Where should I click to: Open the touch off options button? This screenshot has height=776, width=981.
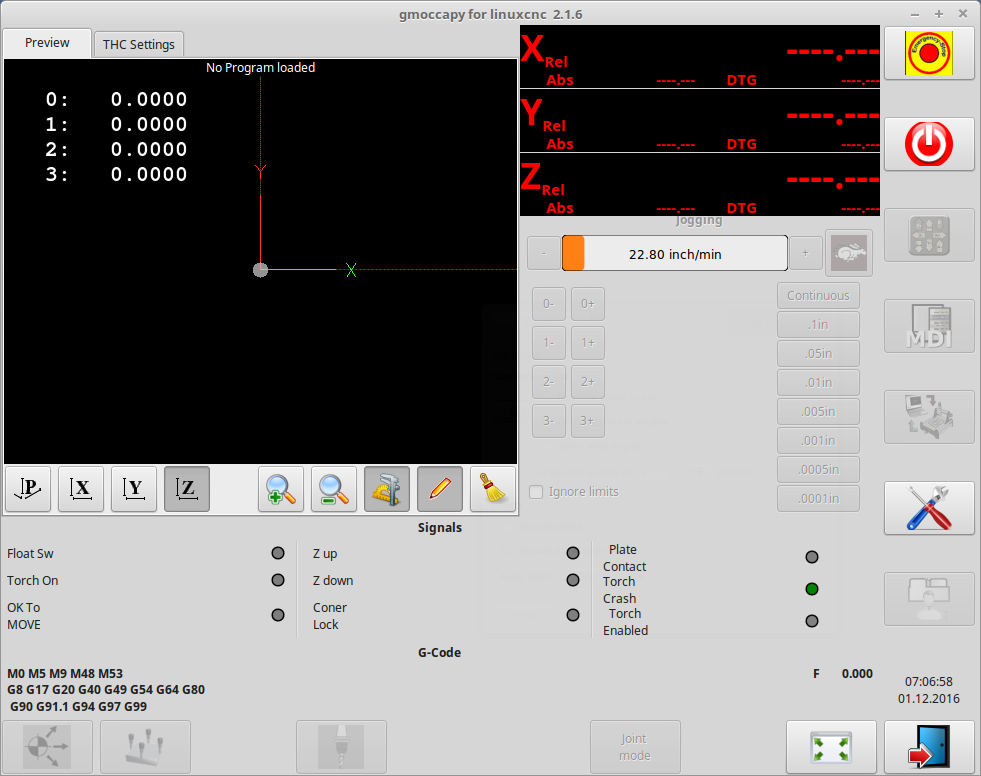point(145,747)
